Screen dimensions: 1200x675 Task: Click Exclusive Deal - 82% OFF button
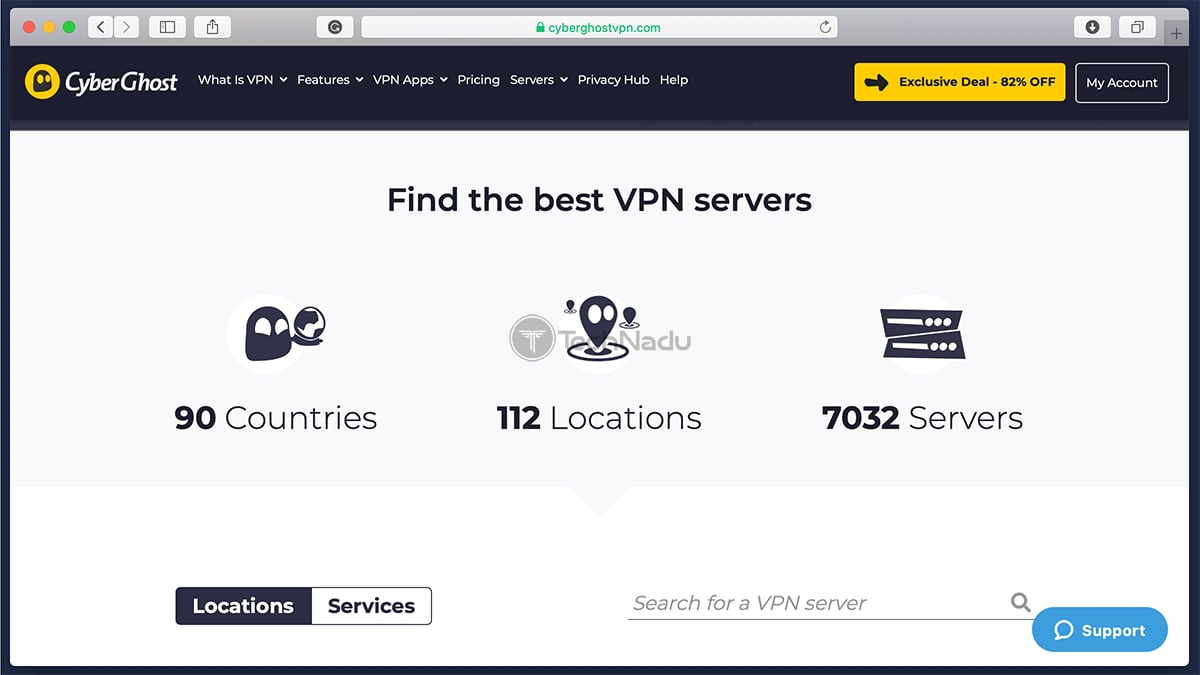pos(960,82)
